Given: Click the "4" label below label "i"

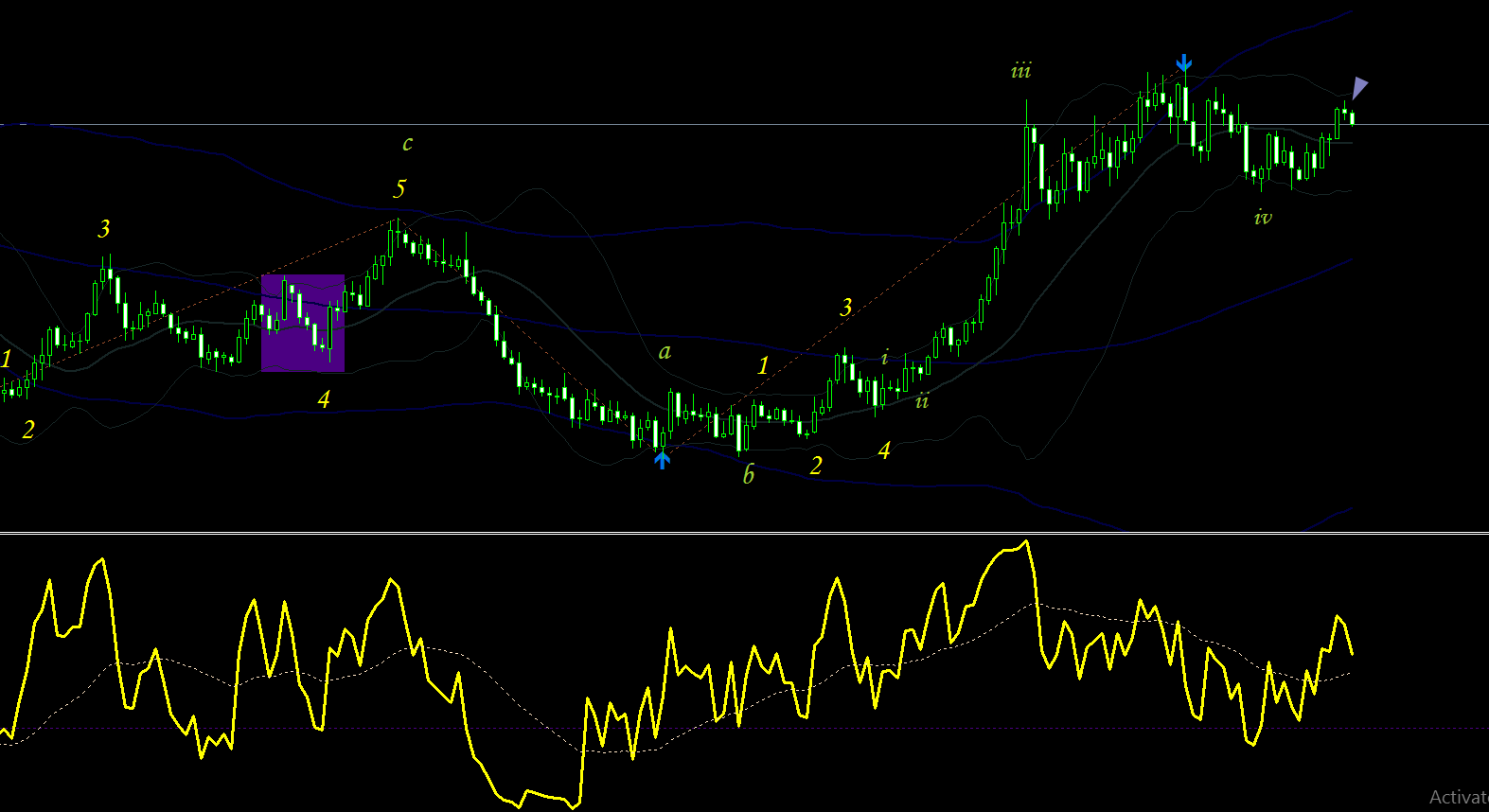Looking at the screenshot, I should pos(884,450).
